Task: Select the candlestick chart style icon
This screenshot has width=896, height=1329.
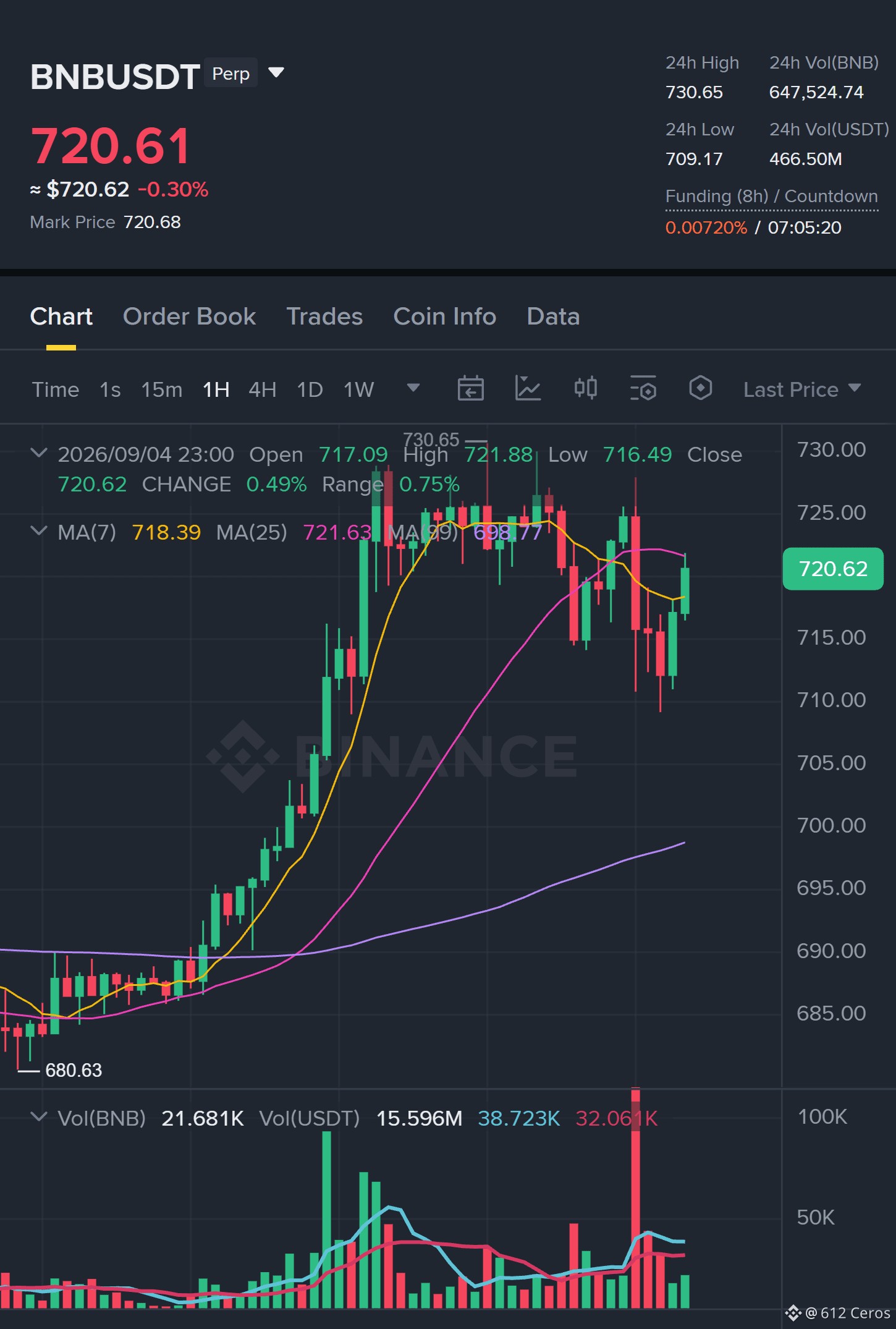Action: pos(585,389)
